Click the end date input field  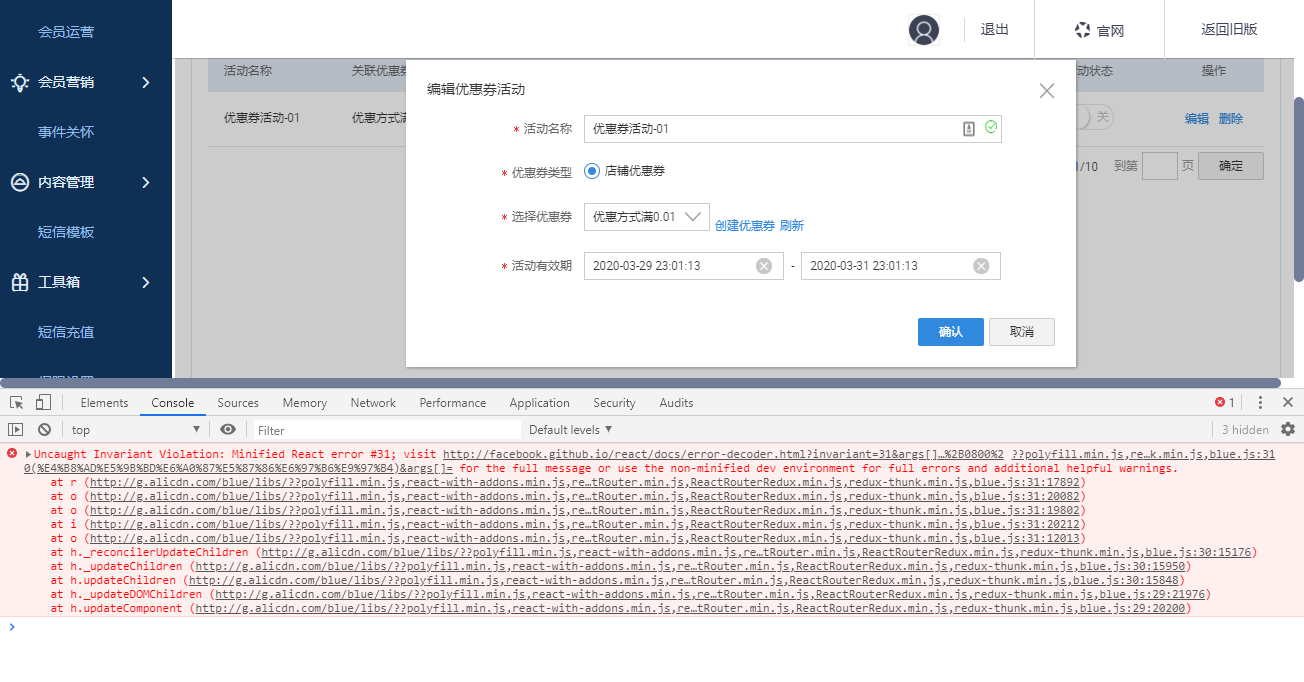[x=900, y=266]
